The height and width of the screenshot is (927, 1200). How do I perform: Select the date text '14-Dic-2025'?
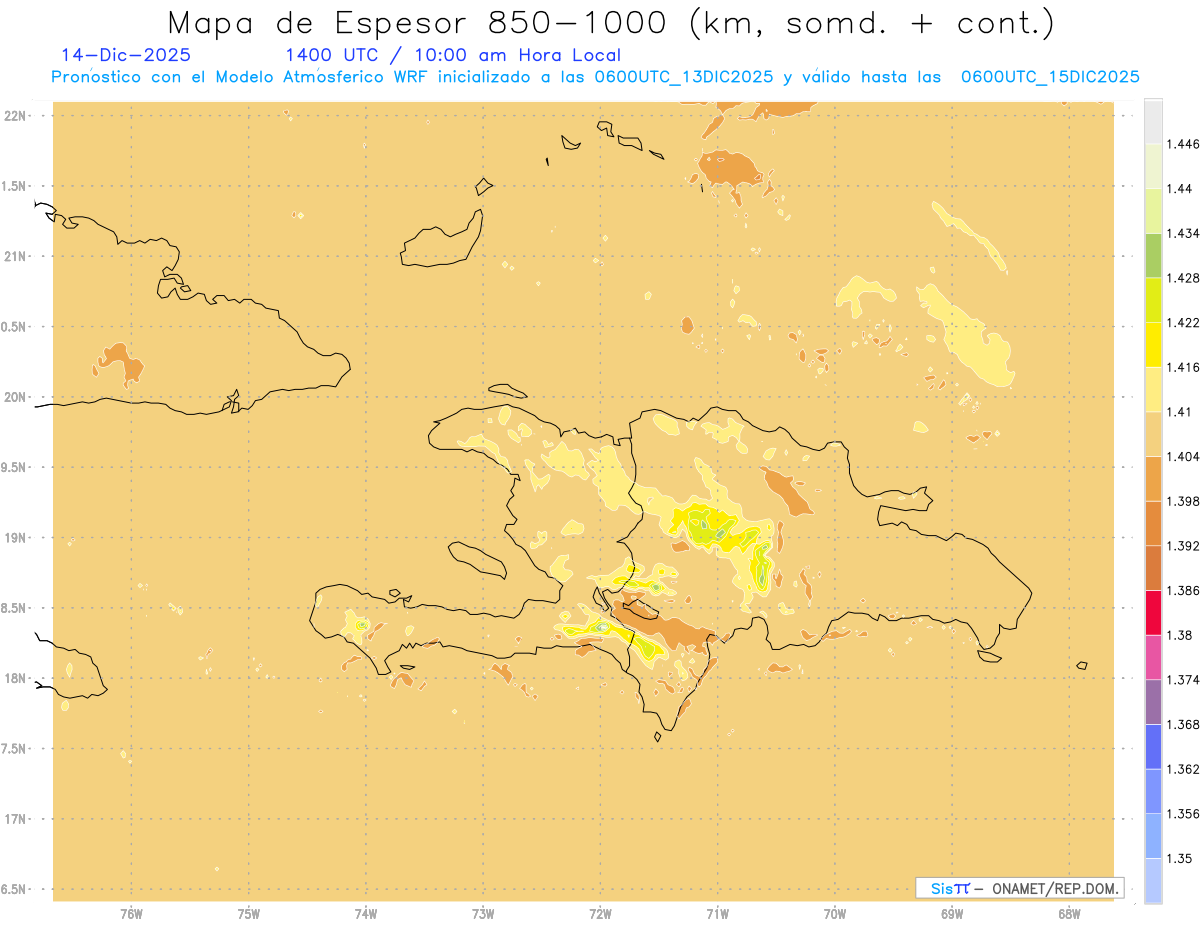(x=126, y=55)
